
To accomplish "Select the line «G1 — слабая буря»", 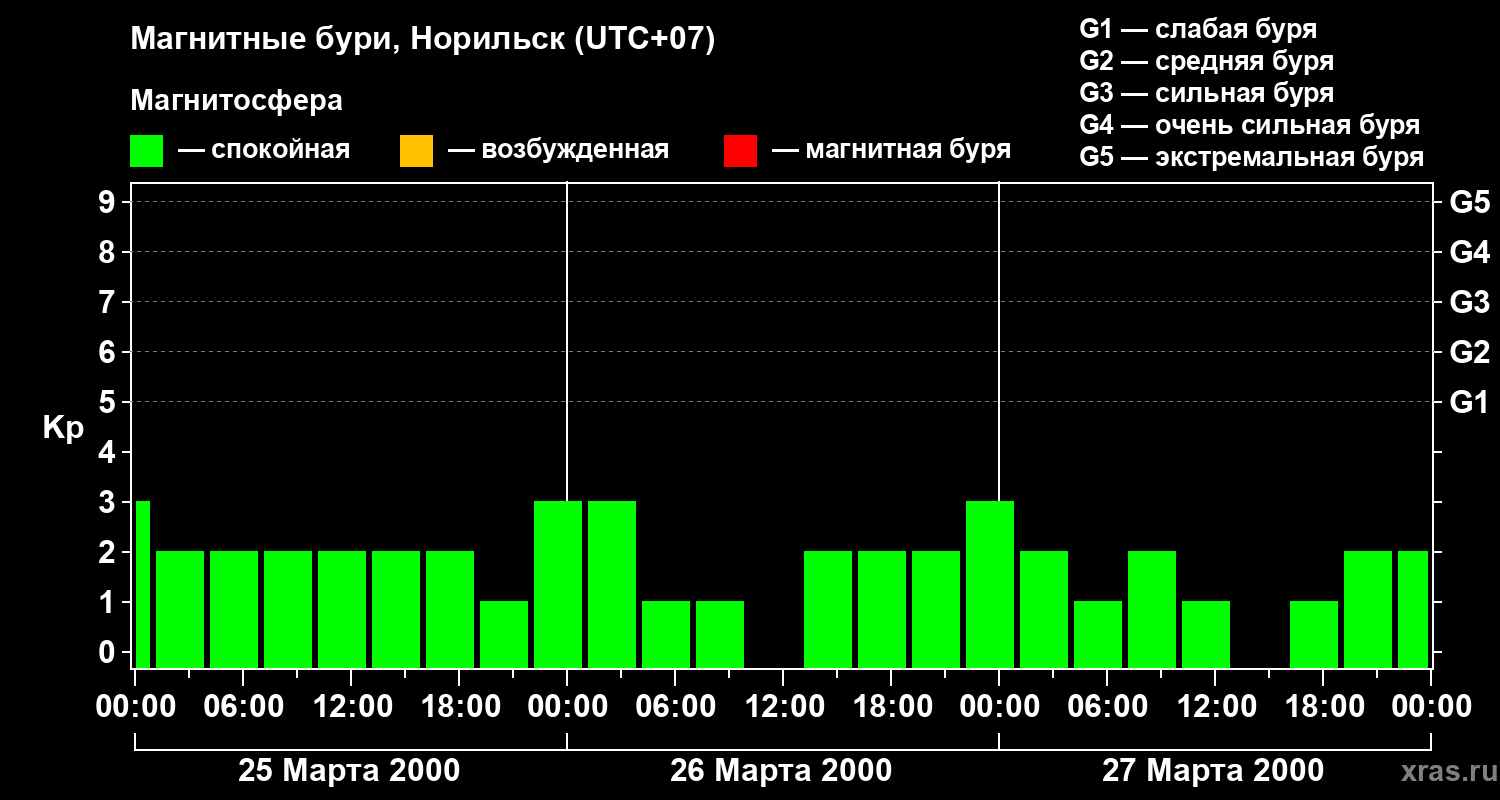I will [x=1198, y=29].
